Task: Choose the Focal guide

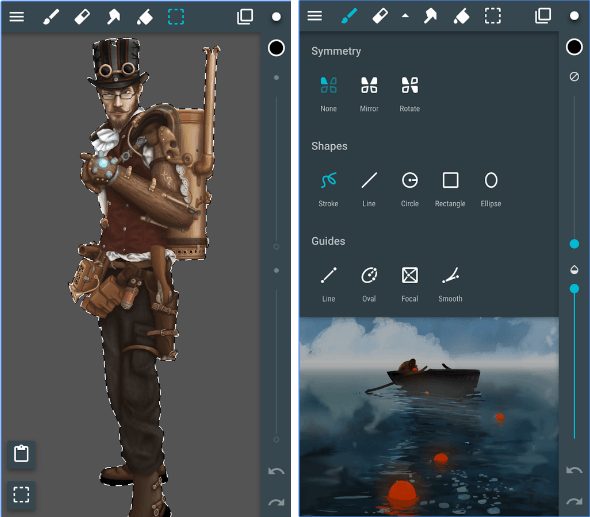Action: 409,284
